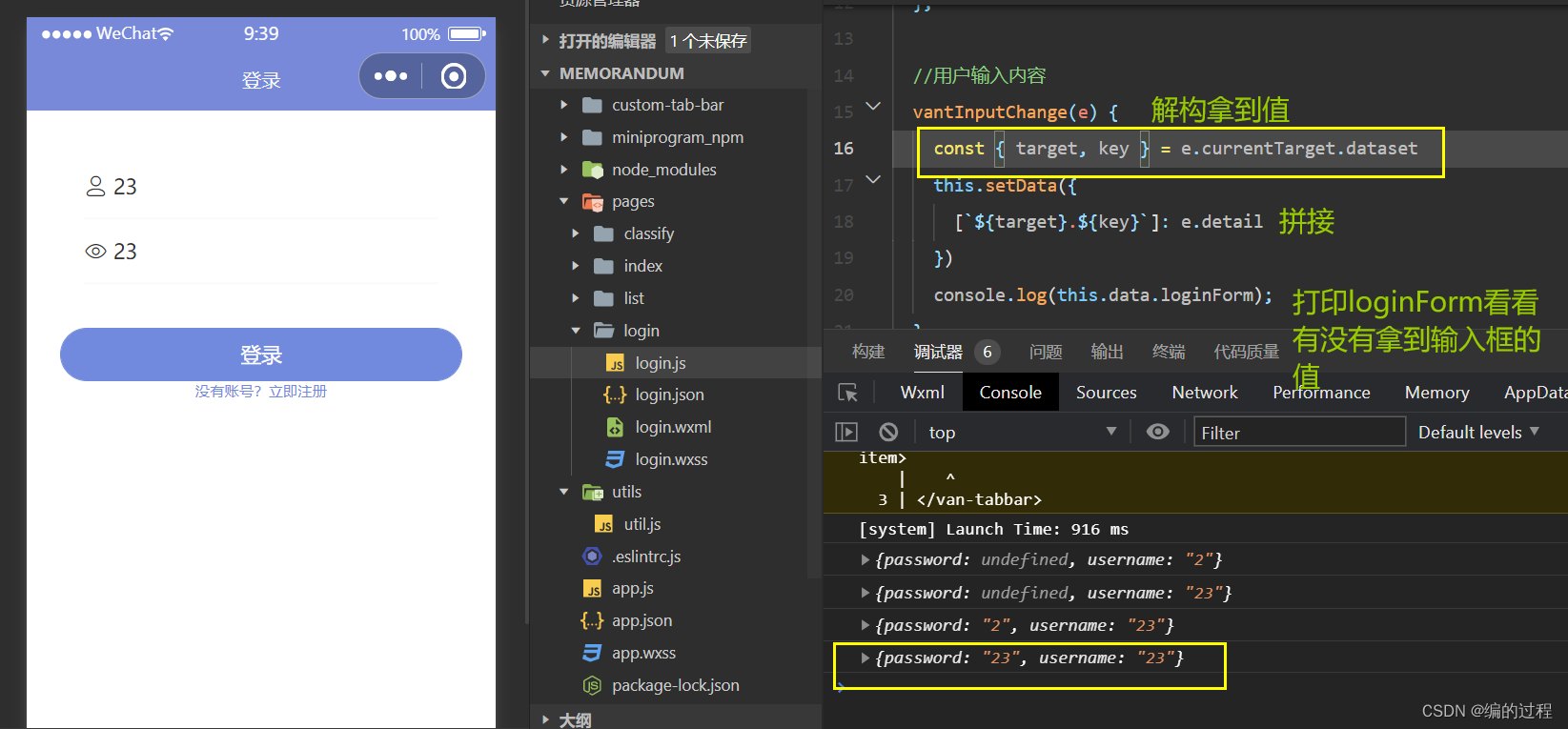Switch to the 输出 output tab
This screenshot has height=729, width=1568.
(1107, 352)
